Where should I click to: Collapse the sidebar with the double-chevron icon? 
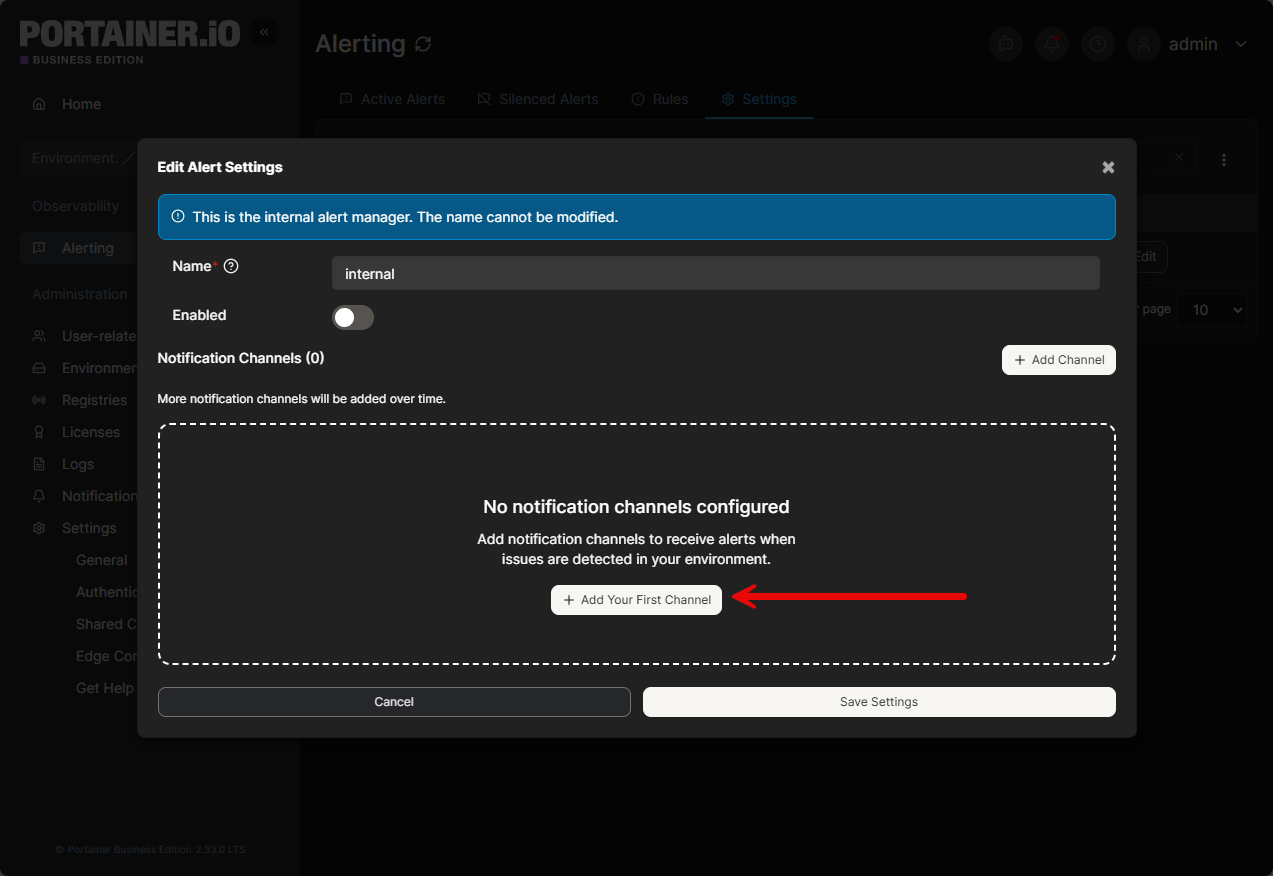click(x=264, y=32)
